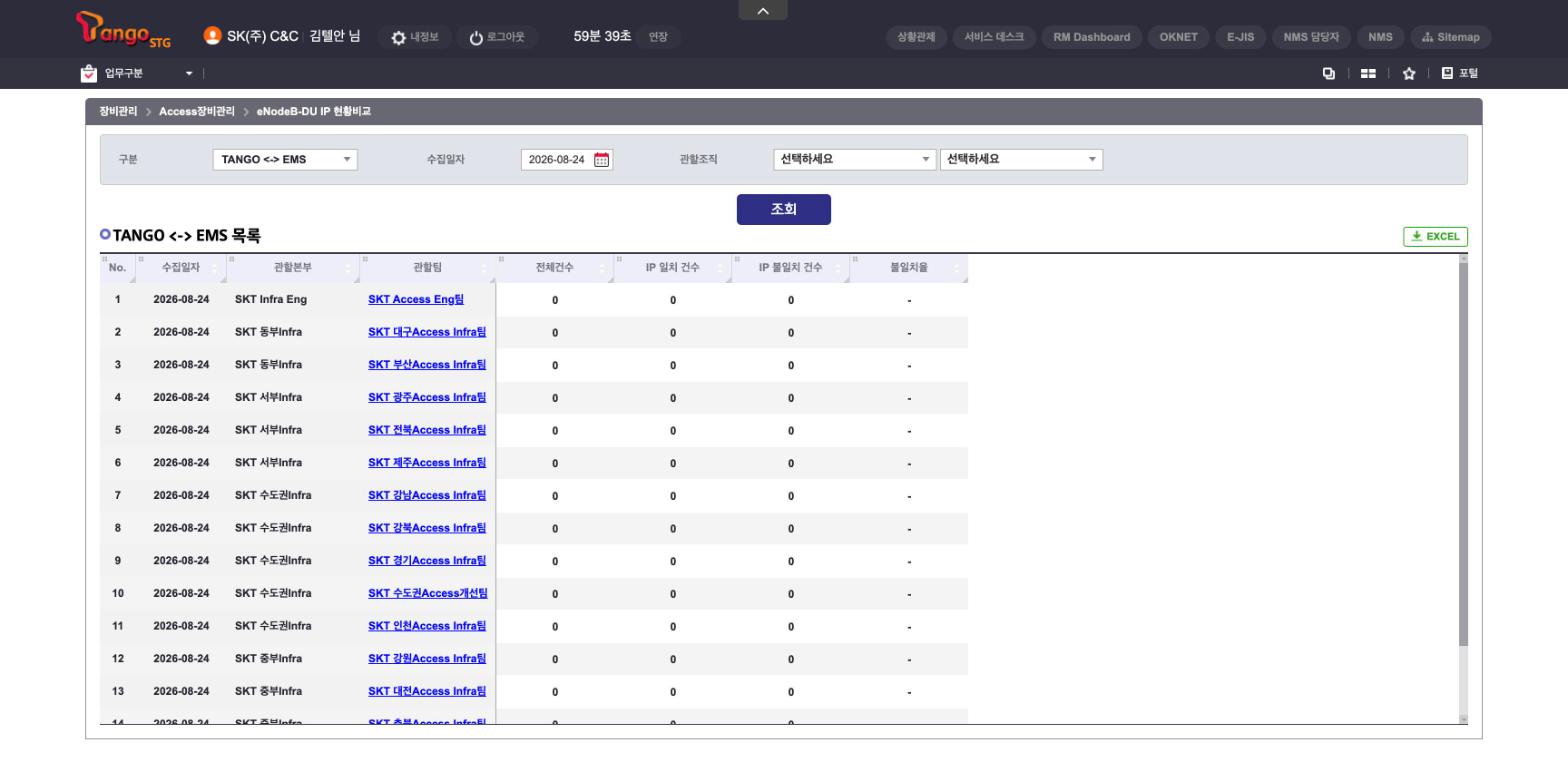Open the E-JIS header menu
Viewport: 1568px width, 772px height.
point(1240,37)
